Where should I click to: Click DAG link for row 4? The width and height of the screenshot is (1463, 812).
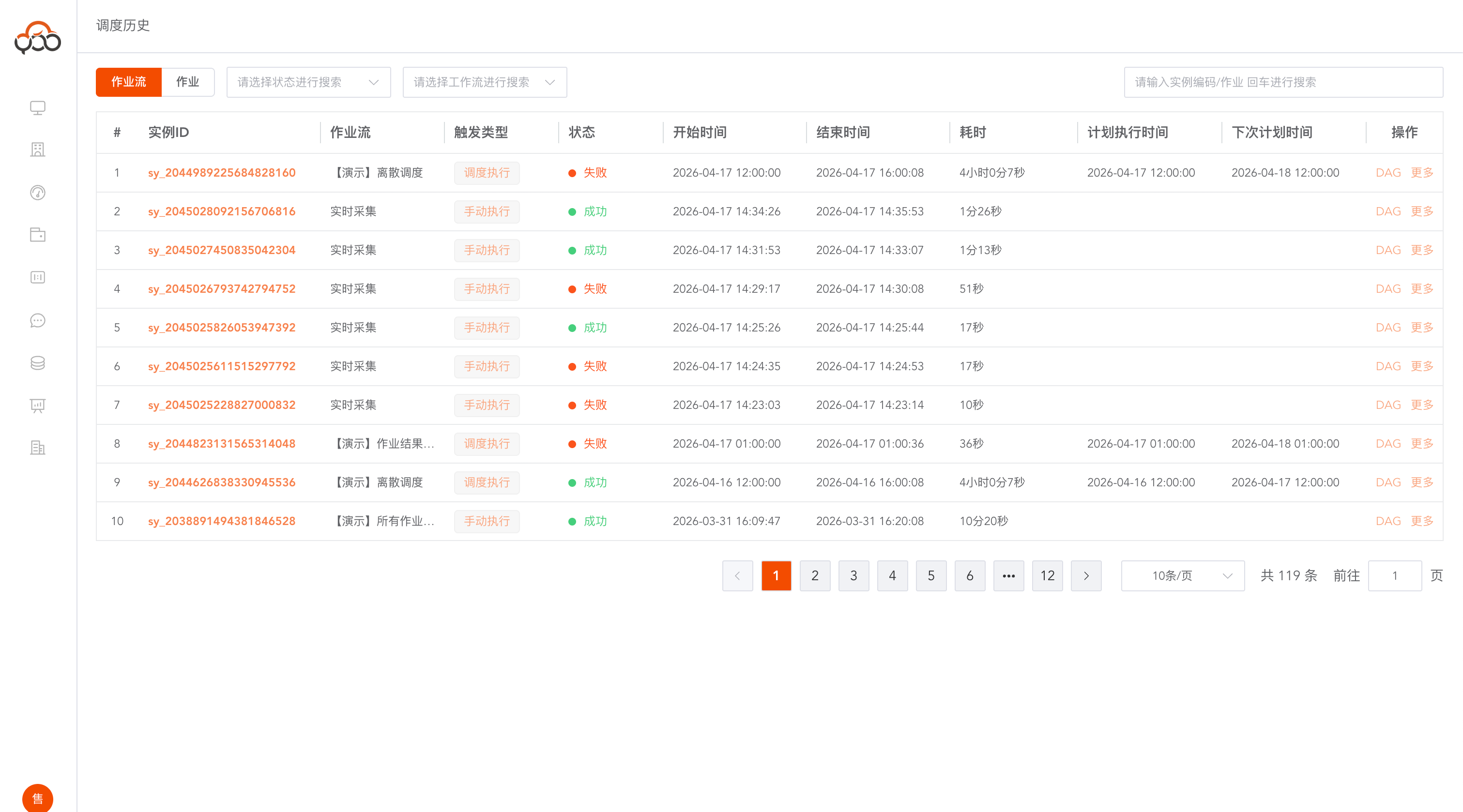pos(1387,288)
